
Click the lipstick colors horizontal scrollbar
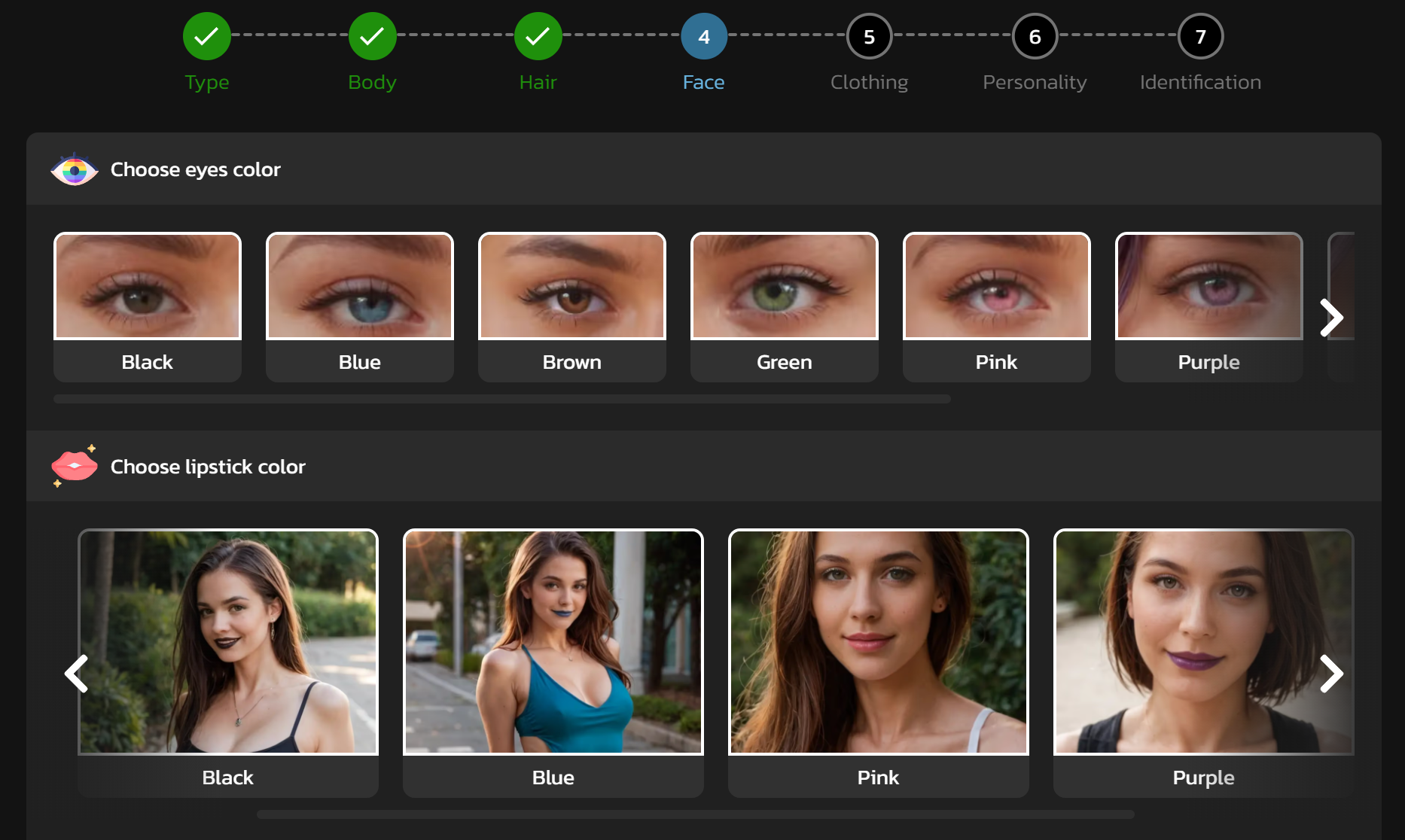695,814
